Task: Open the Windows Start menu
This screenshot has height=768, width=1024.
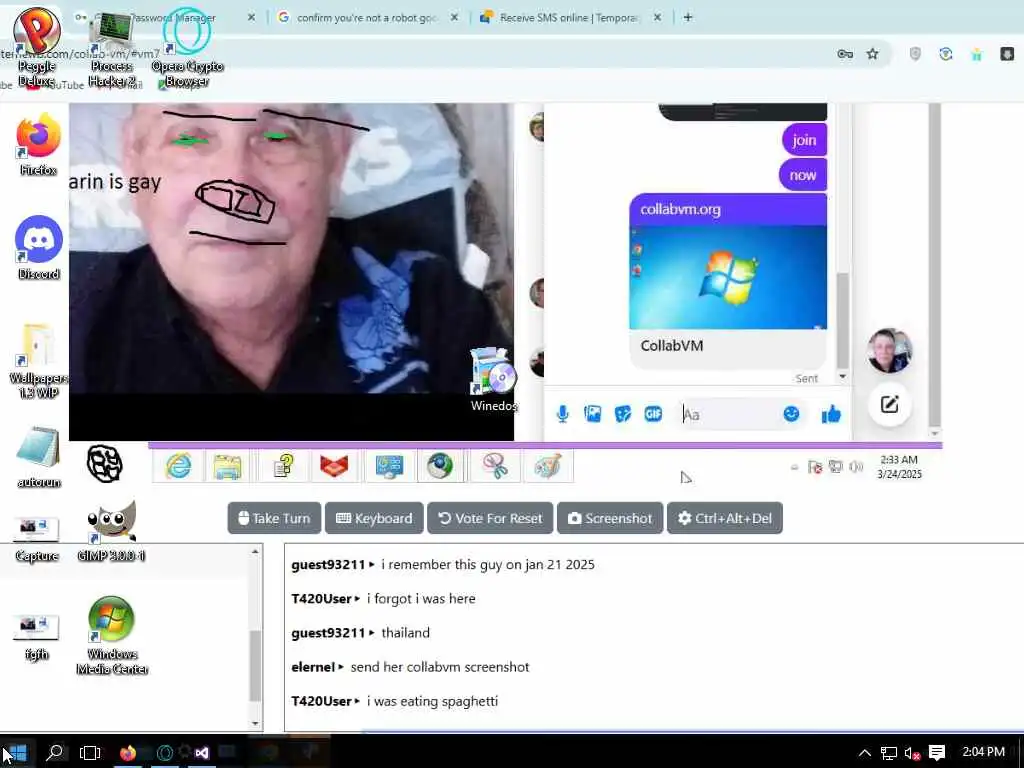Action: 18,752
